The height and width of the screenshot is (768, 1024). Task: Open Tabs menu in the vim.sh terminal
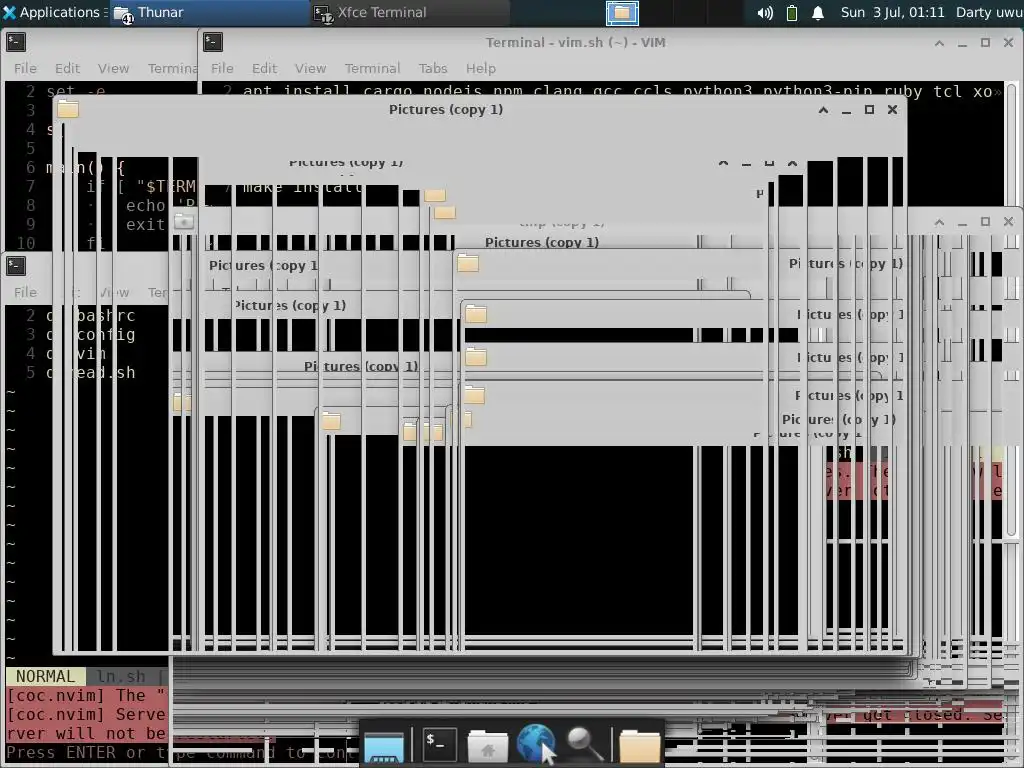pyautogui.click(x=432, y=68)
